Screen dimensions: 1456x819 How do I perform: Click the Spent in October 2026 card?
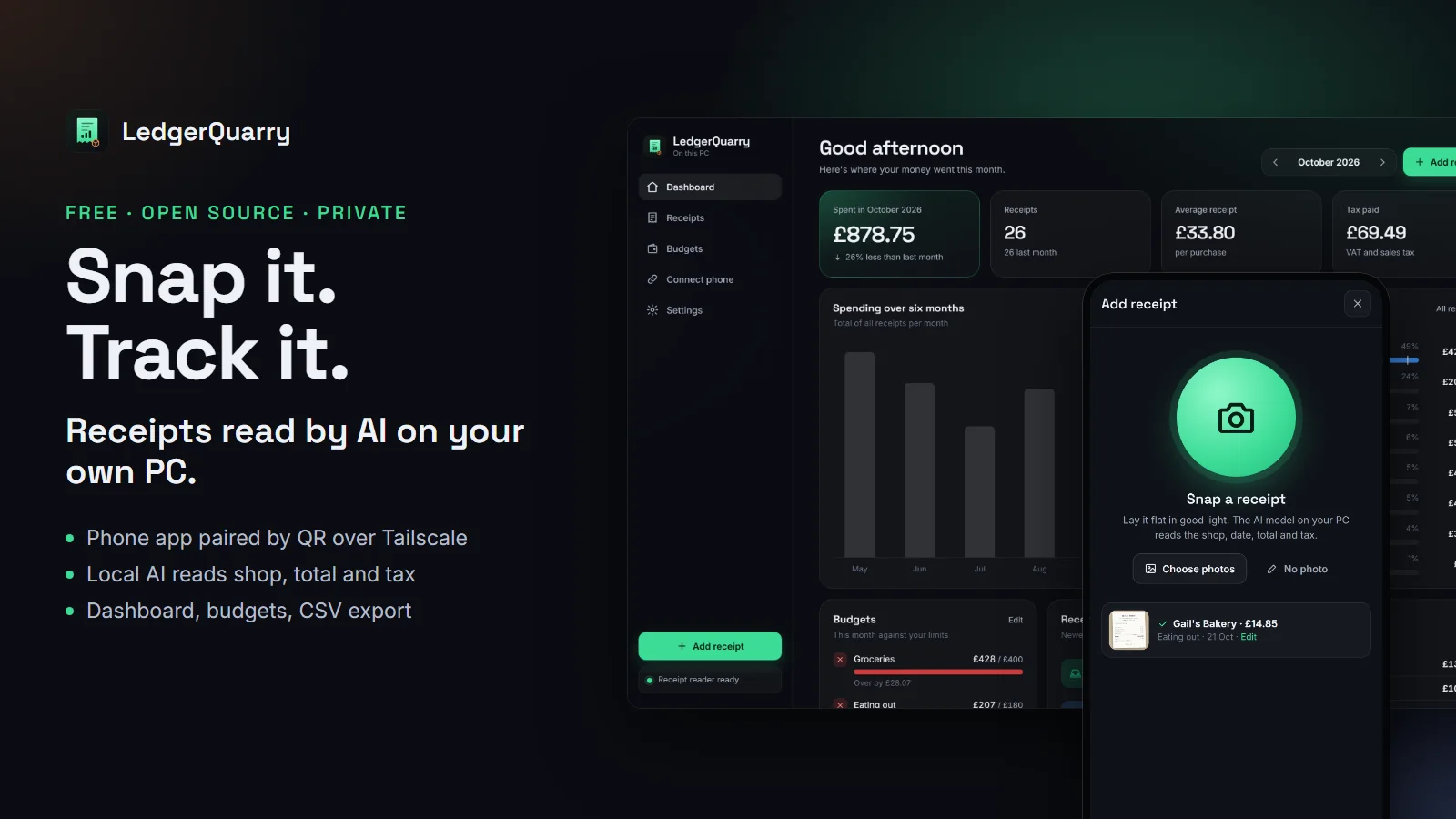tap(899, 234)
